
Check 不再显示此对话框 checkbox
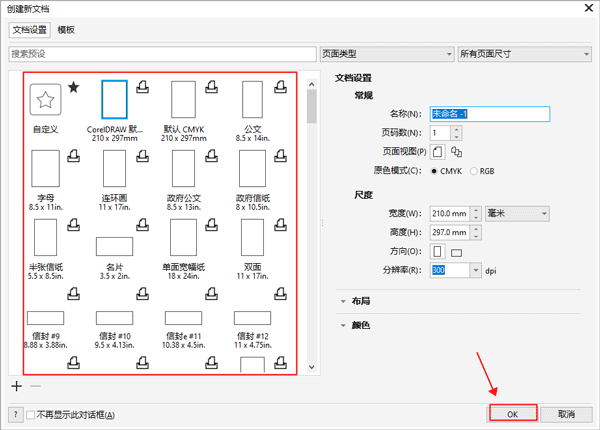pyautogui.click(x=31, y=415)
